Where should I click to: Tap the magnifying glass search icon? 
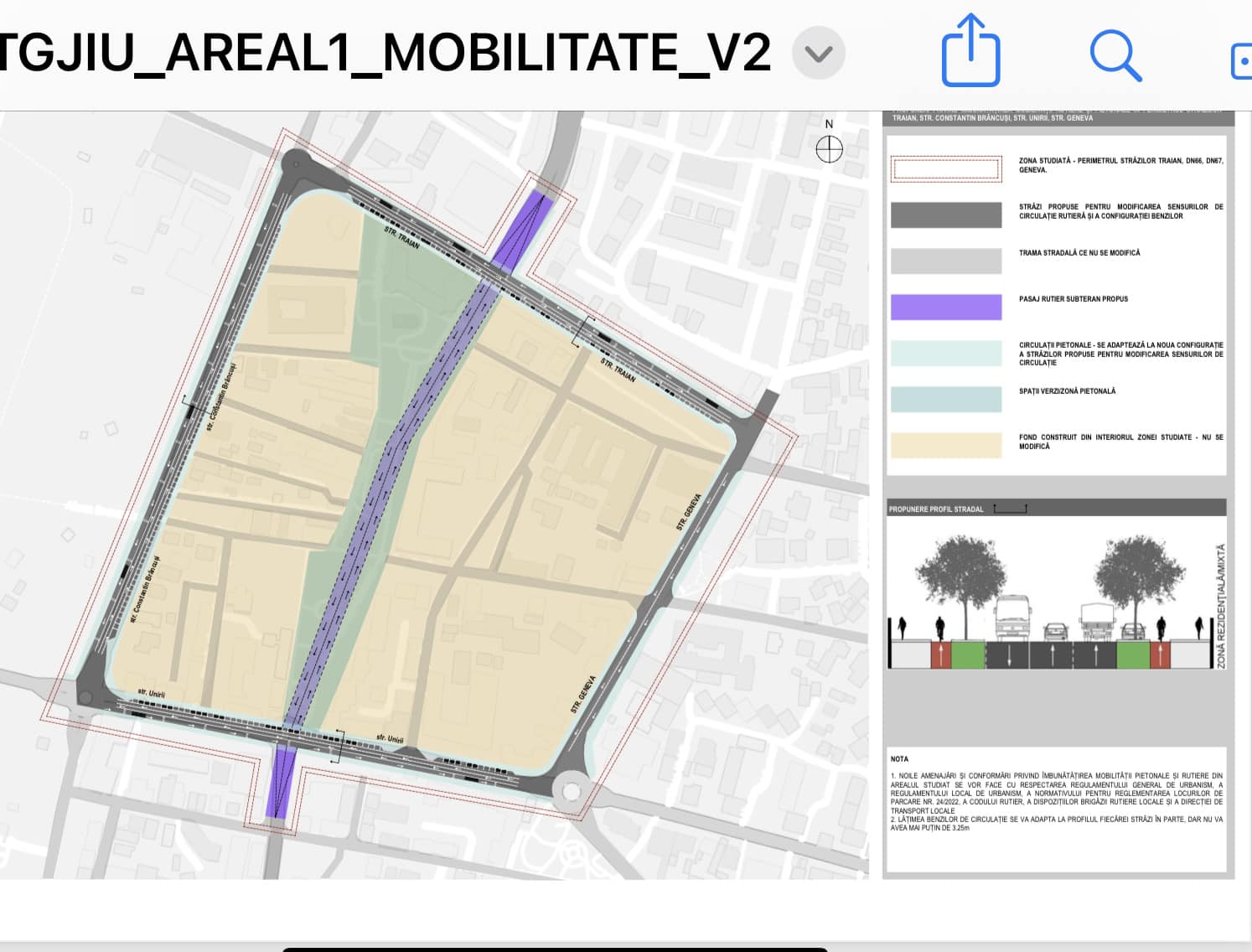pos(1115,55)
